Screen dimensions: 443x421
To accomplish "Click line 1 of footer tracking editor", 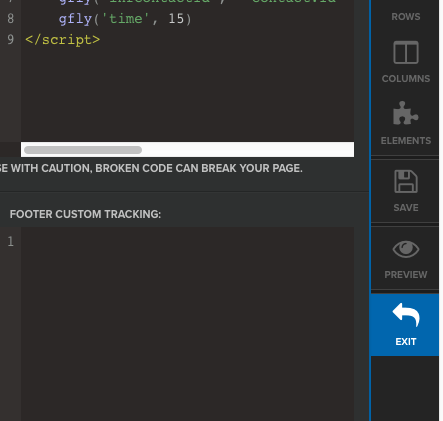I will pyautogui.click(x=187, y=241).
